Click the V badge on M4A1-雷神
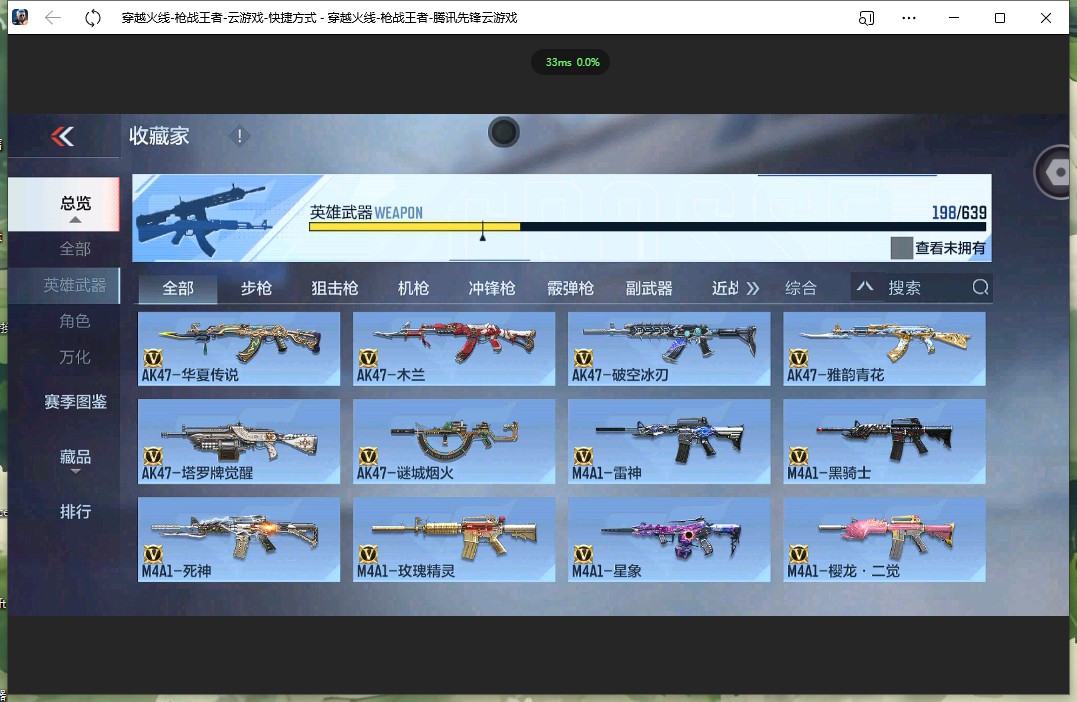 pos(583,455)
